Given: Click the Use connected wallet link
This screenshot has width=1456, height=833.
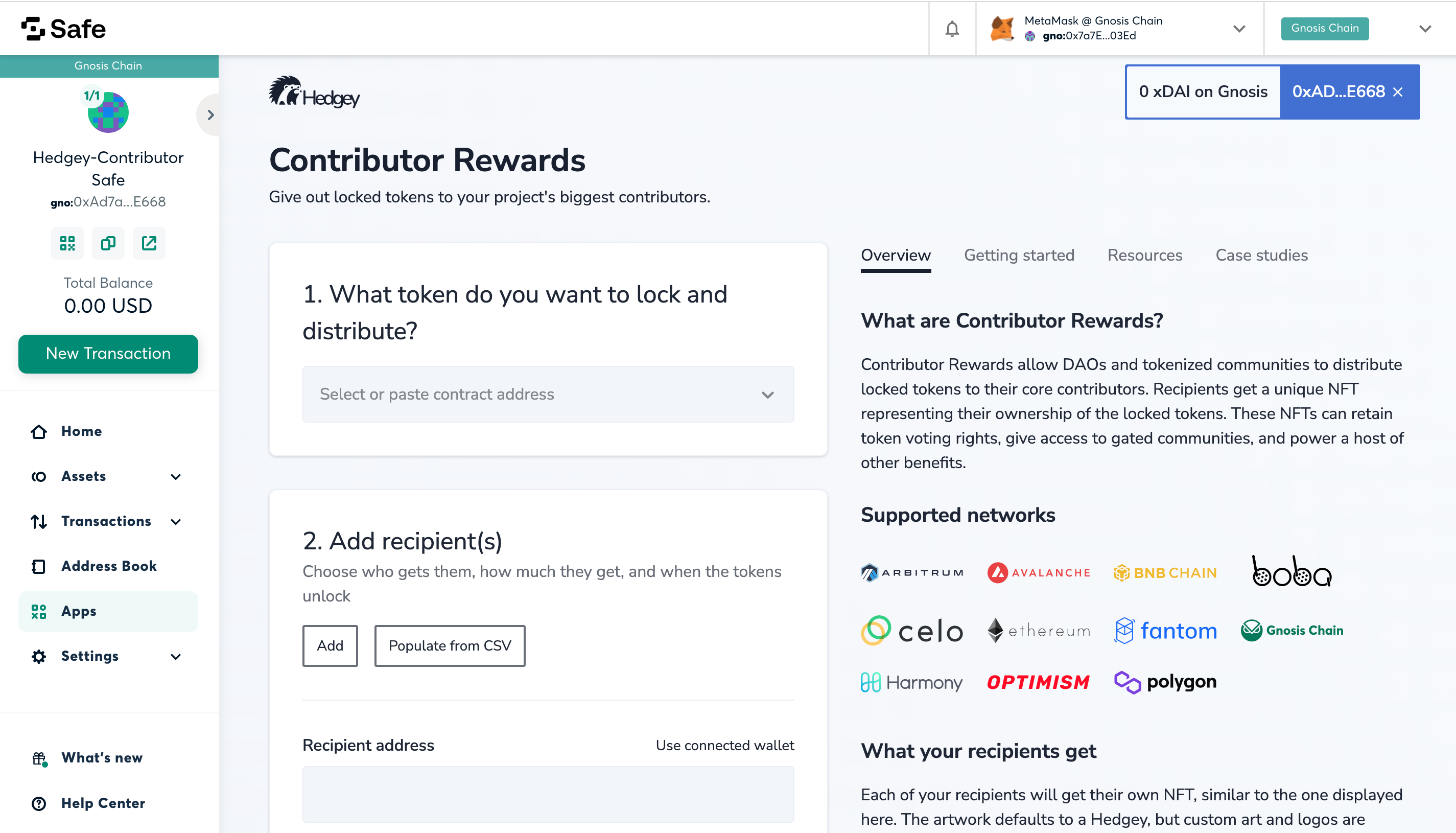Looking at the screenshot, I should tap(724, 745).
